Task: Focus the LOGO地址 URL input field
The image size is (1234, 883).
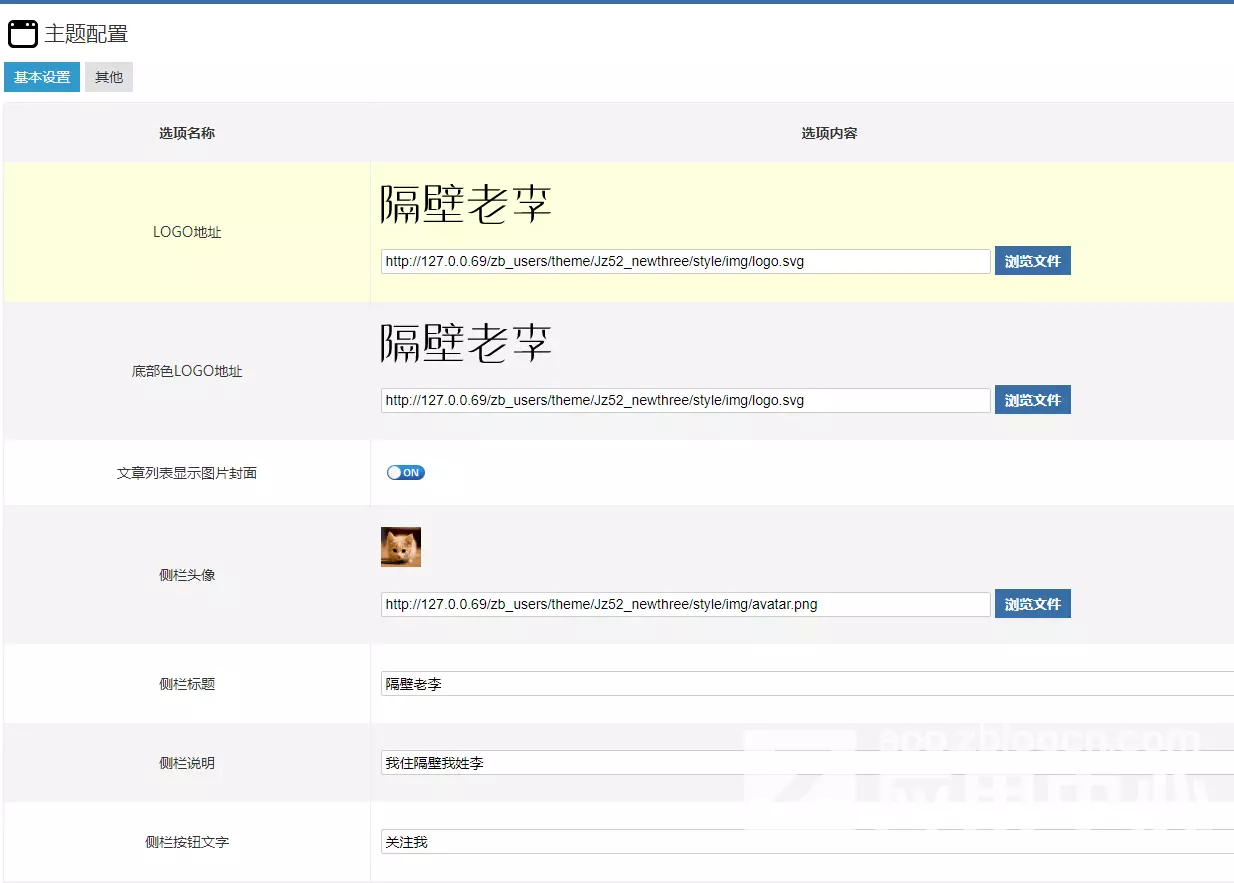Action: coord(685,261)
